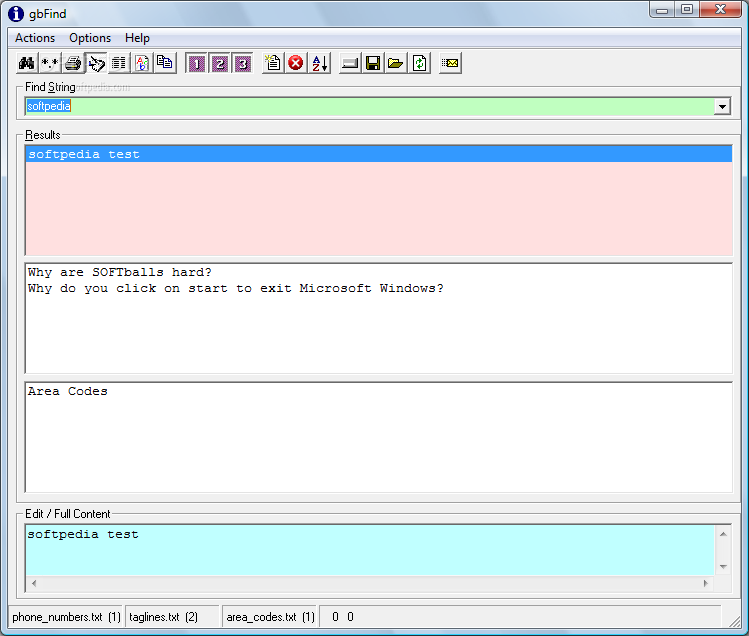Click the gray flat bar icon
This screenshot has height=636, width=749.
(x=350, y=63)
